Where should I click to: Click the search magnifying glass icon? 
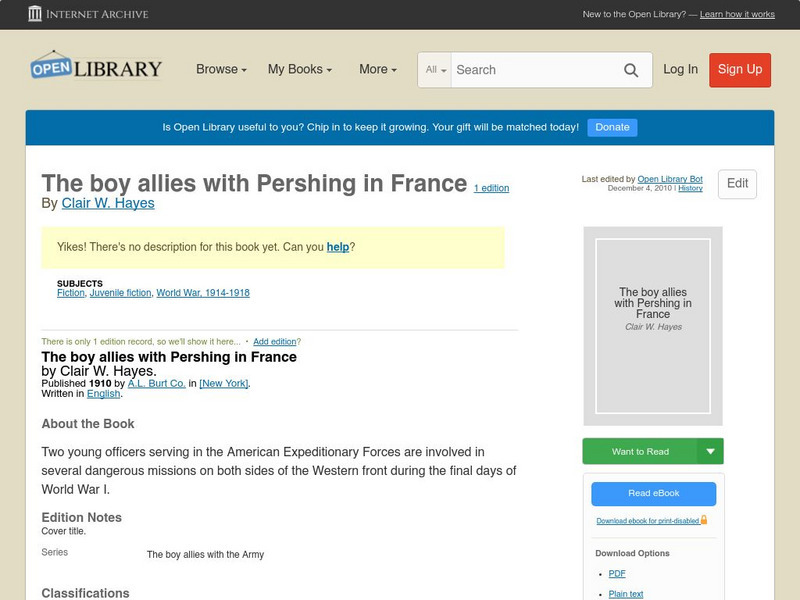pos(630,70)
